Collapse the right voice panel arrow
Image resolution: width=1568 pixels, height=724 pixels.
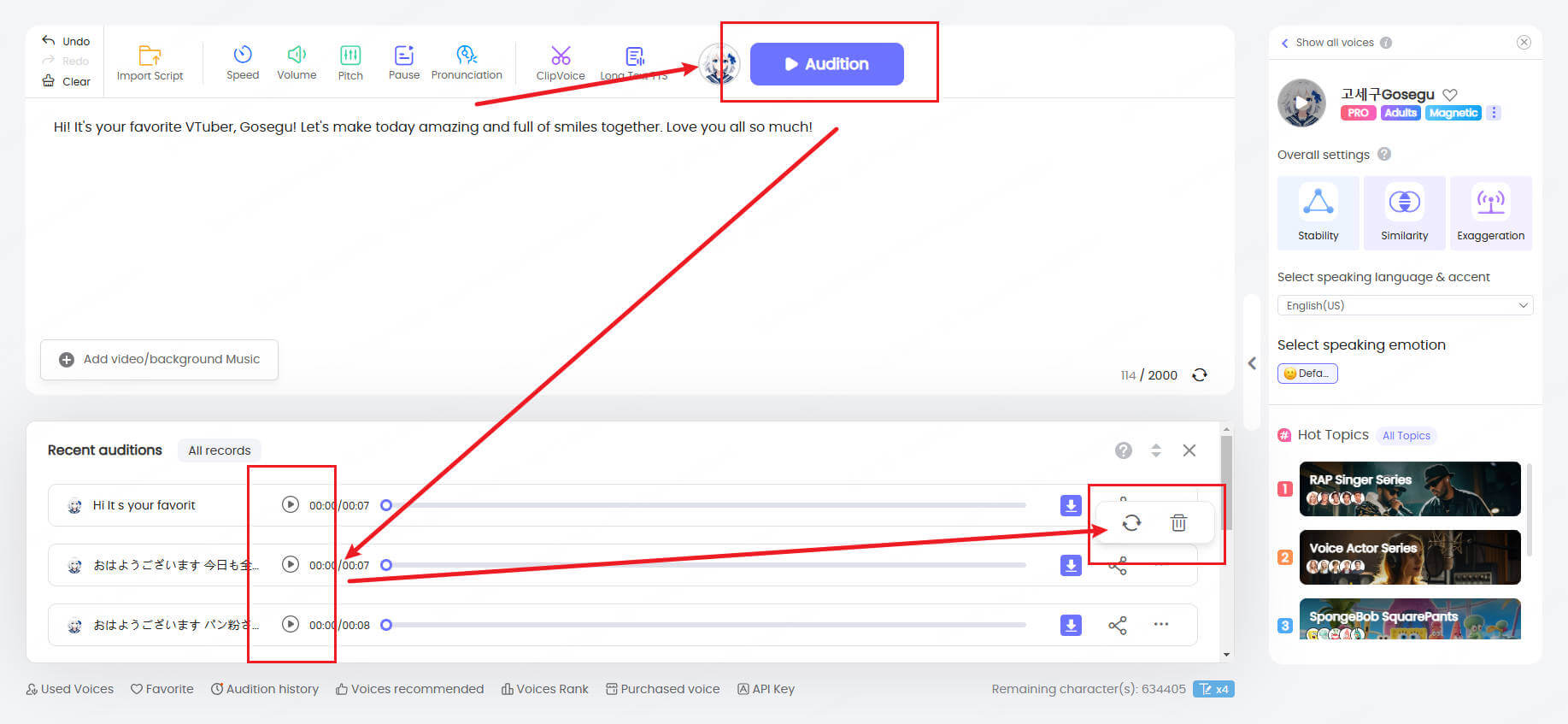[x=1252, y=363]
